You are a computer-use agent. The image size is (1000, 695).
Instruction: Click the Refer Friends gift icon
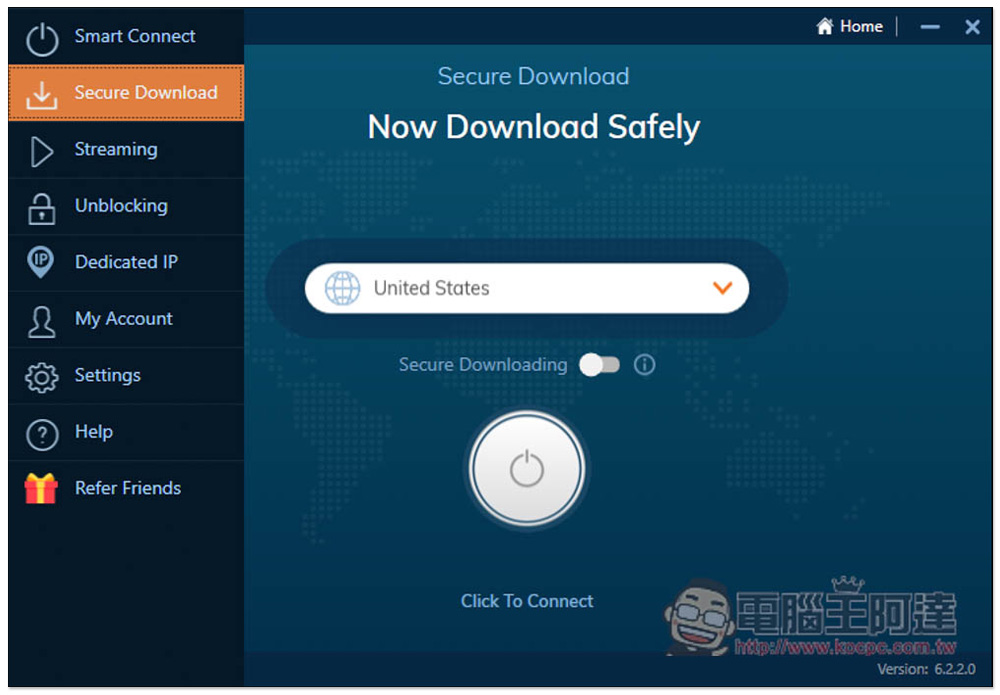coord(42,489)
